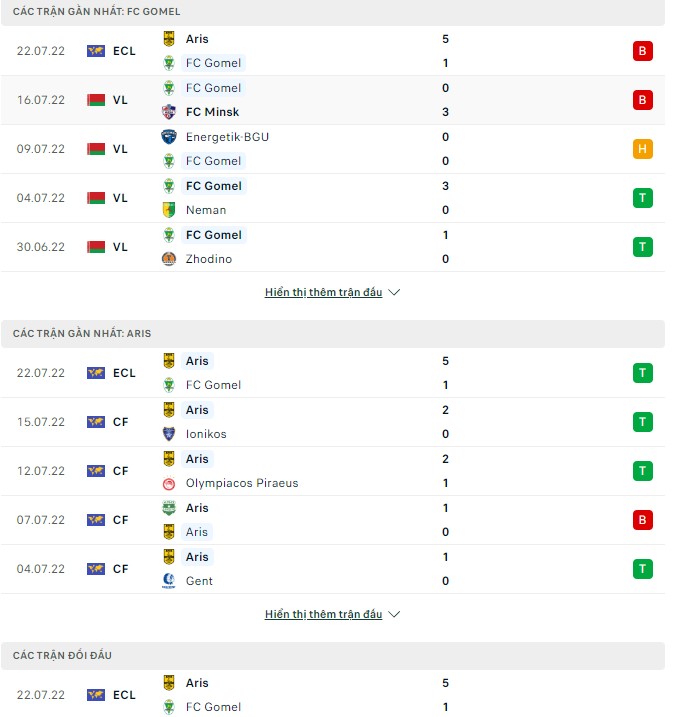
Task: Show more matches link under FC Gomel section
Action: click(323, 293)
